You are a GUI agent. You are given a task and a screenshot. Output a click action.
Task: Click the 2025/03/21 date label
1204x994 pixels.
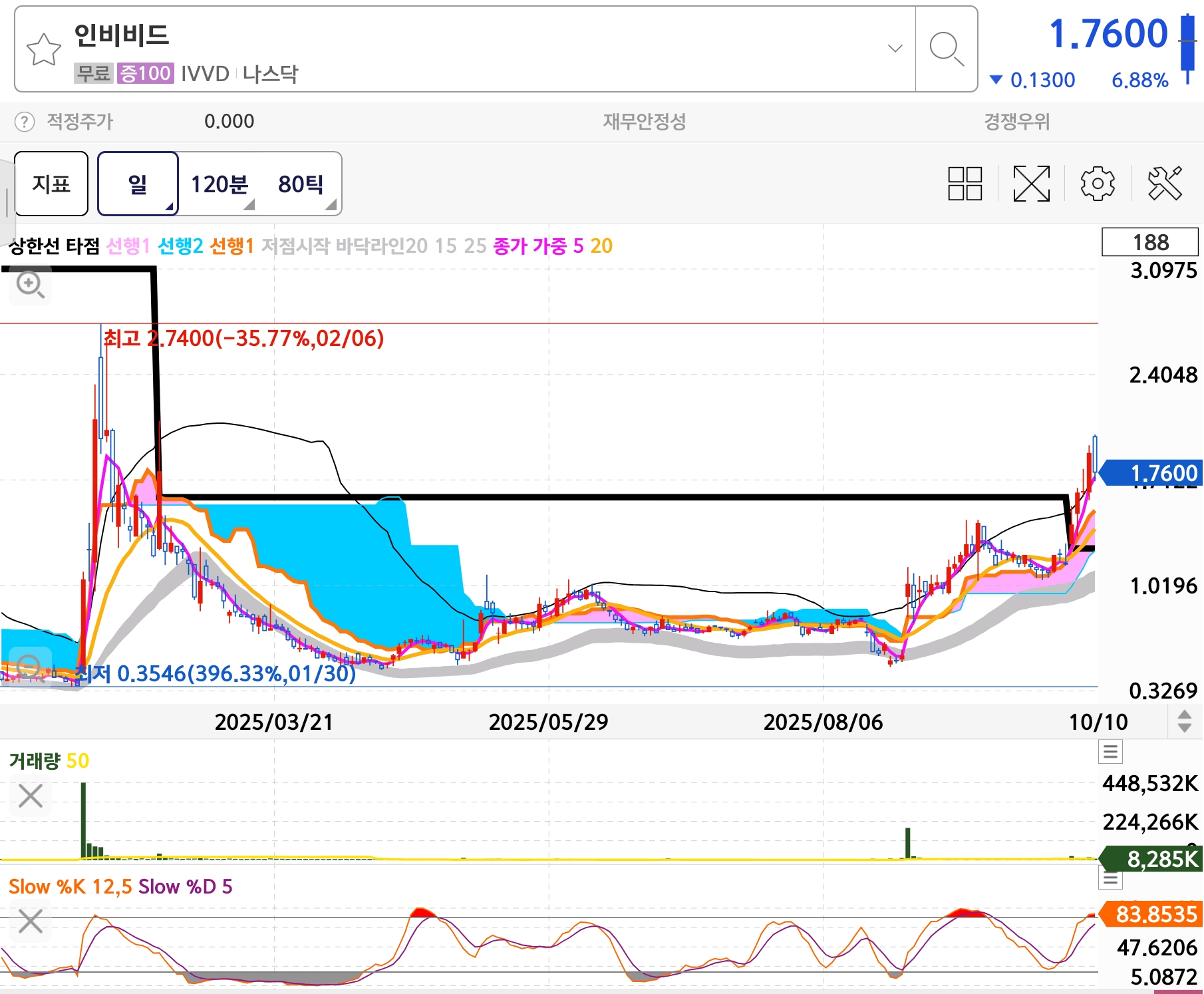click(273, 722)
